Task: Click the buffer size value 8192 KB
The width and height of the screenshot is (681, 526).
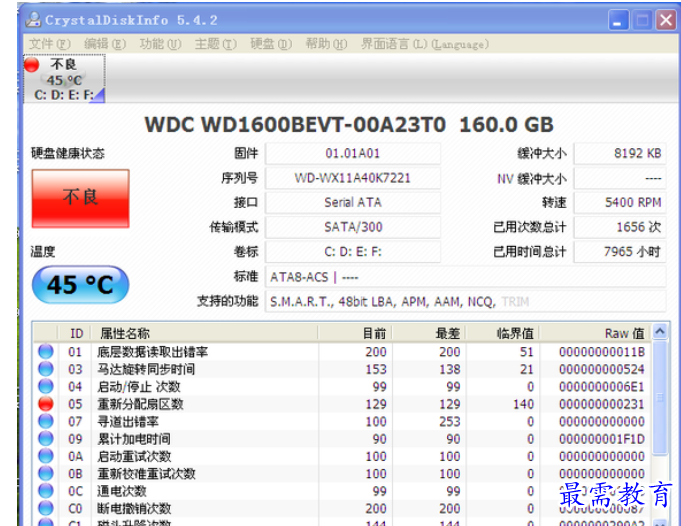Action: [x=620, y=153]
